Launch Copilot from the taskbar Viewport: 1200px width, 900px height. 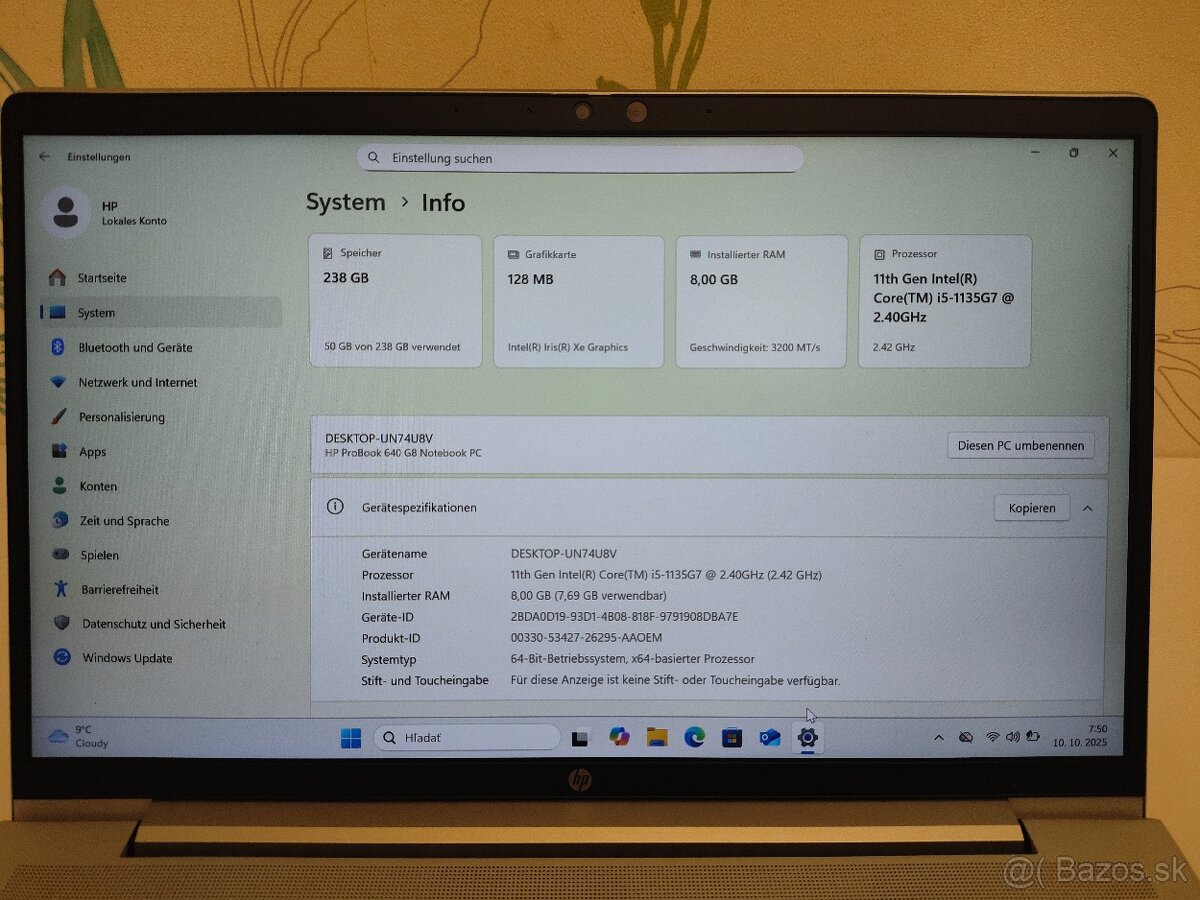(619, 737)
